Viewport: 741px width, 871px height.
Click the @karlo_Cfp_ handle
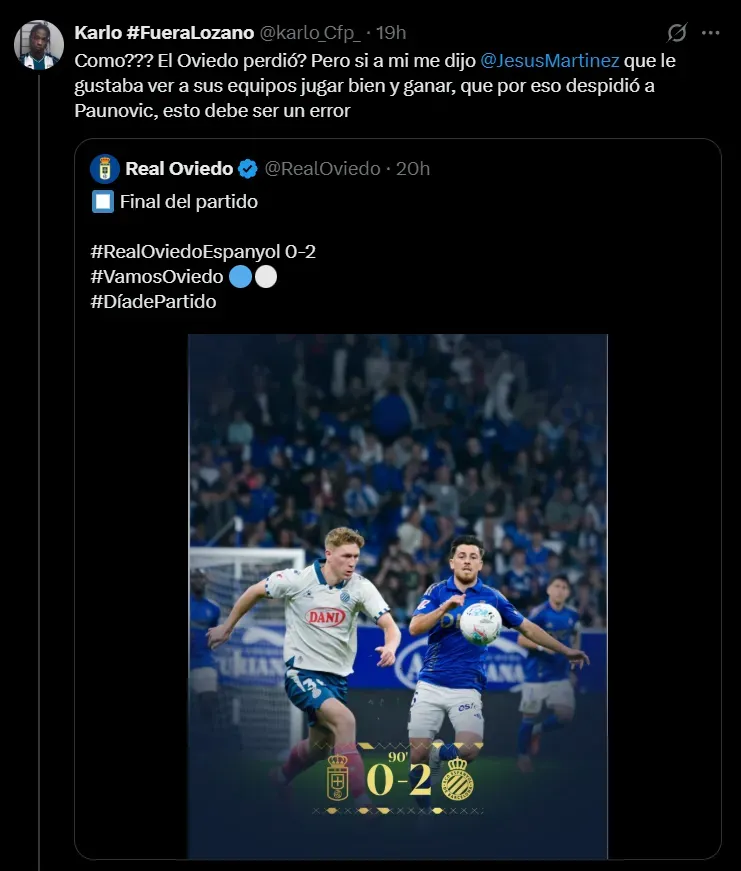click(x=310, y=33)
